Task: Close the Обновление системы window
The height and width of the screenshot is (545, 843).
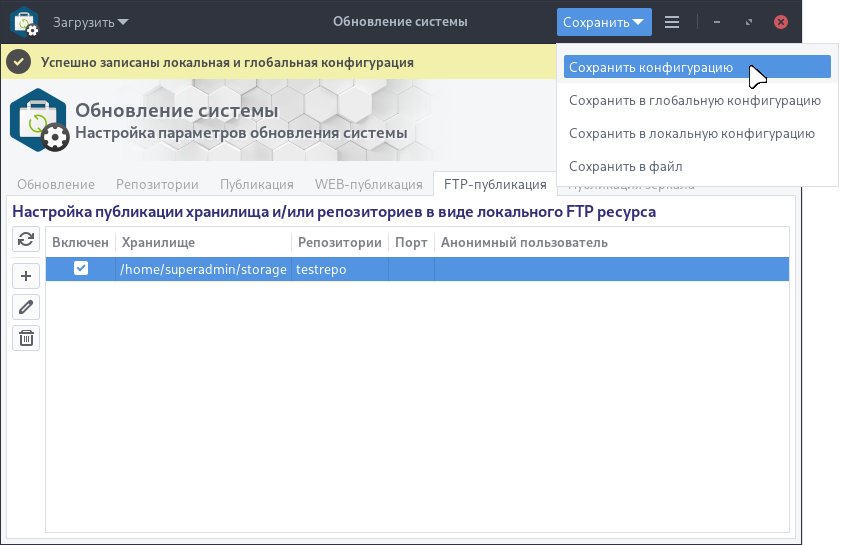Action: [x=781, y=22]
